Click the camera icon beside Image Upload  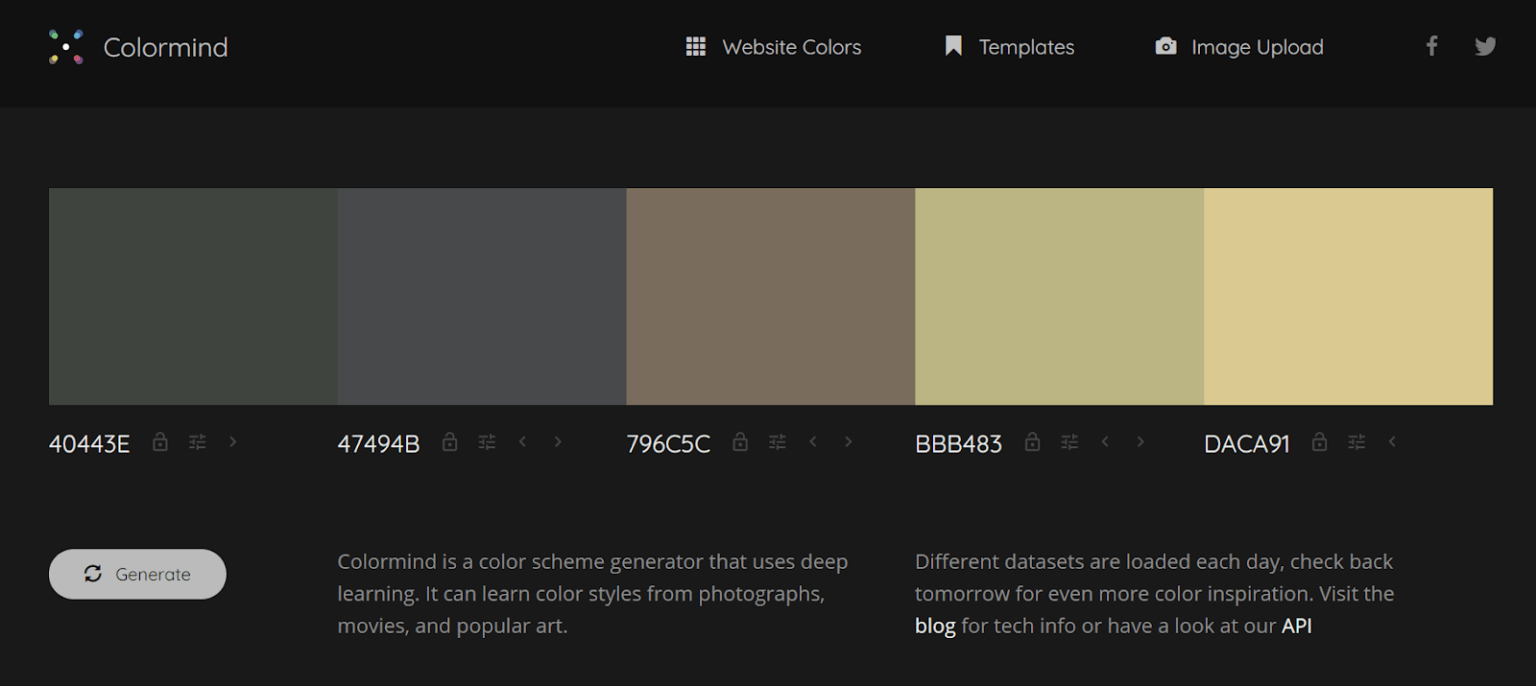click(1165, 45)
